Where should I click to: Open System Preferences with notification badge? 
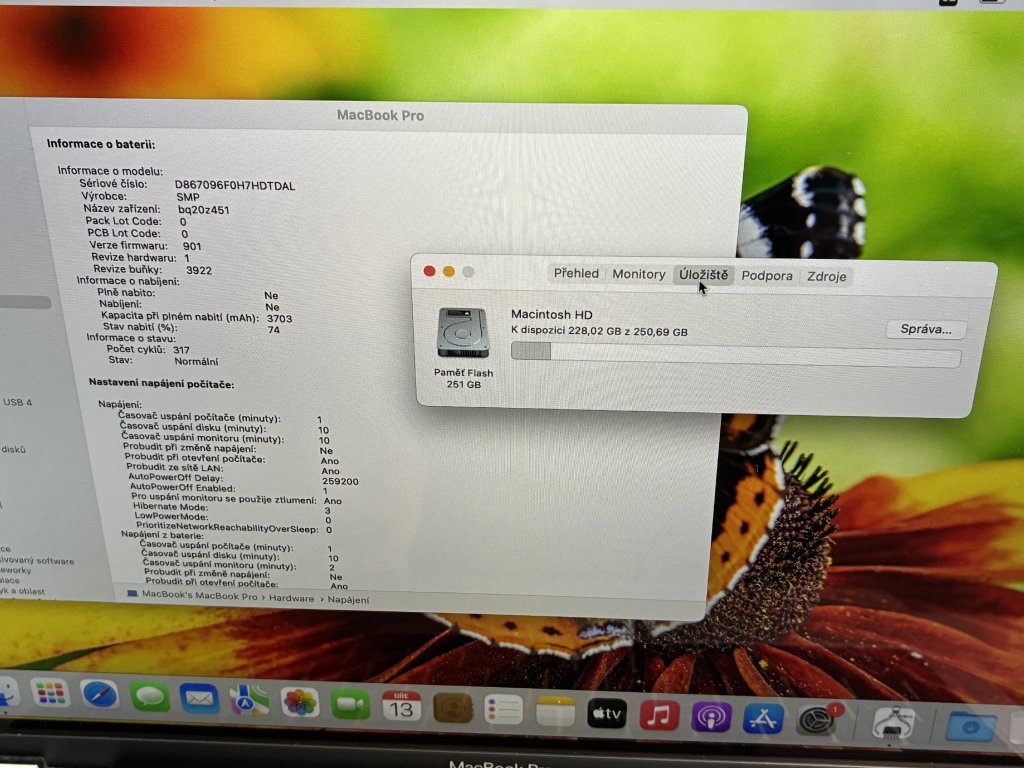tap(818, 720)
